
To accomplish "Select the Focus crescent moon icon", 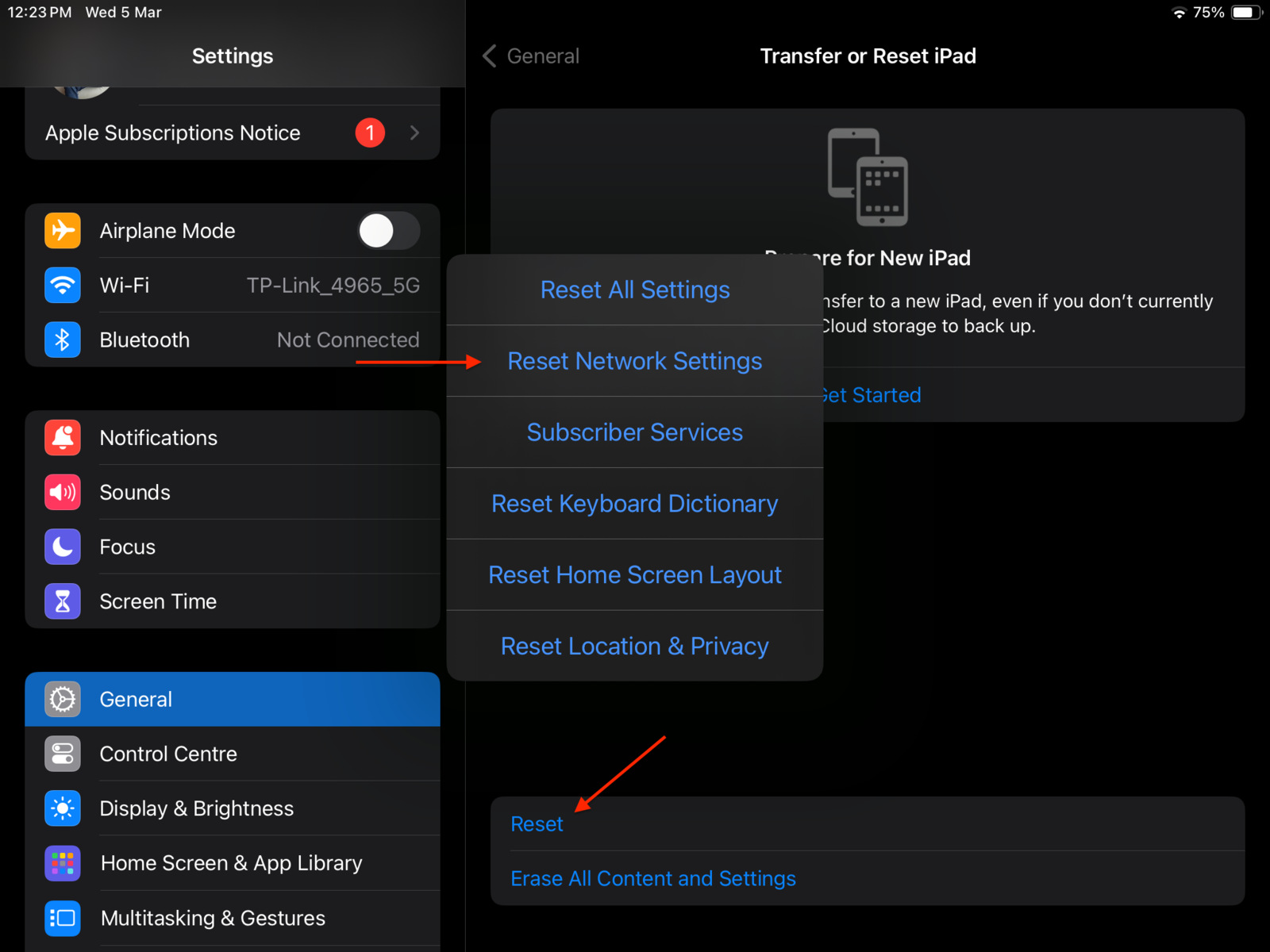I will click(62, 547).
